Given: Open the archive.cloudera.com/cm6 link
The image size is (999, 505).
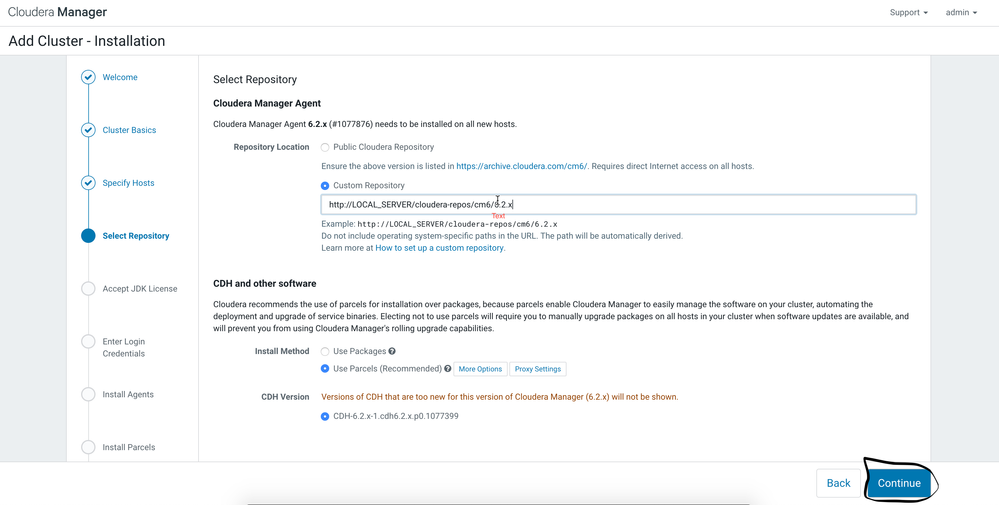Looking at the screenshot, I should tap(521, 166).
